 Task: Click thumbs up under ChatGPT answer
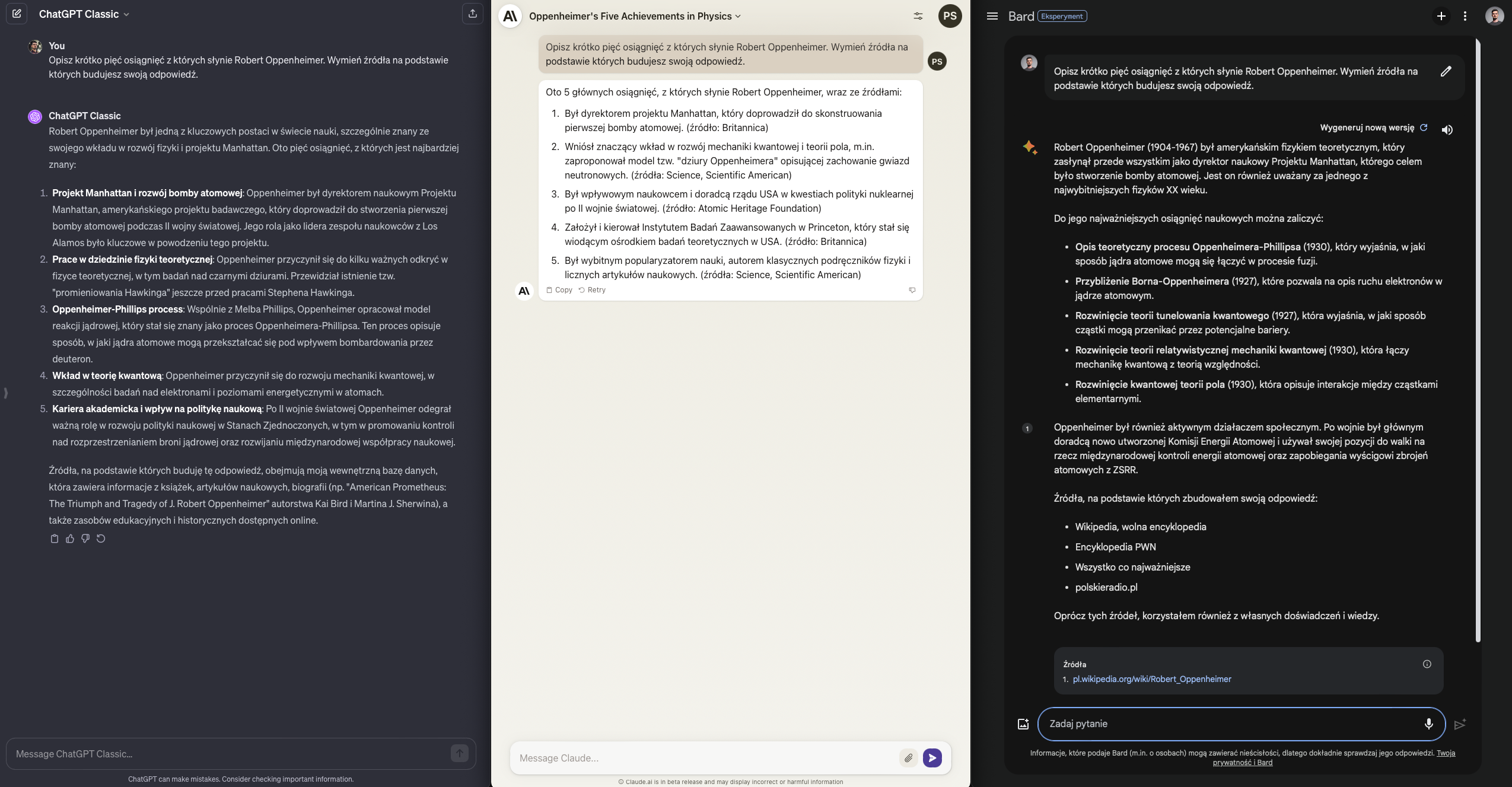70,539
